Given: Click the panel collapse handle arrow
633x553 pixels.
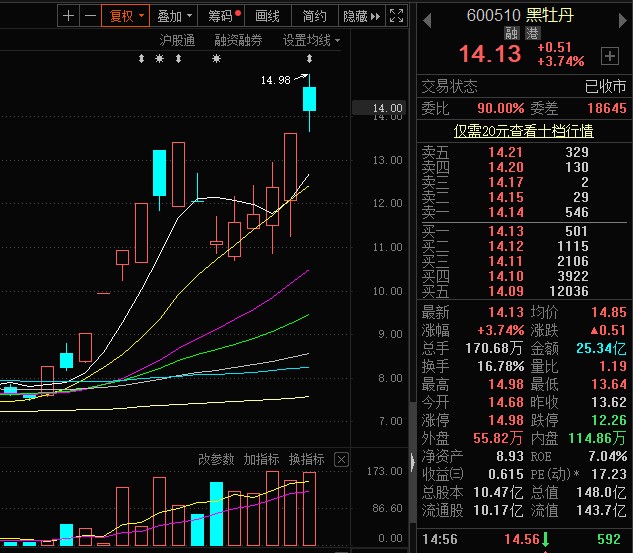Looking at the screenshot, I should (412, 462).
